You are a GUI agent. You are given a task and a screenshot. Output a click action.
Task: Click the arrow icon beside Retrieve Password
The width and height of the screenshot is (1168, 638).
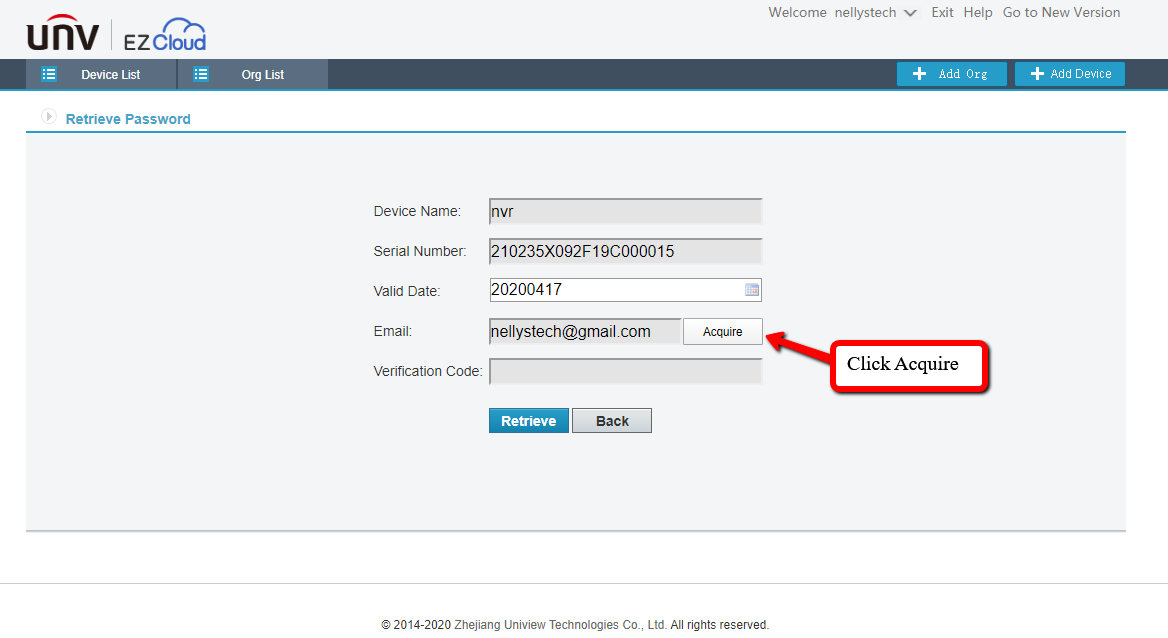coord(48,118)
